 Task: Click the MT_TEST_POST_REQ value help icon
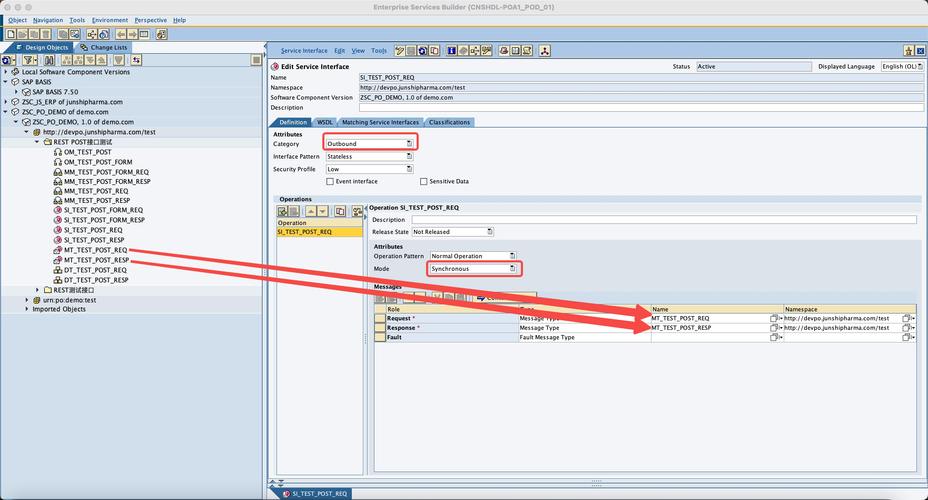tap(775, 318)
